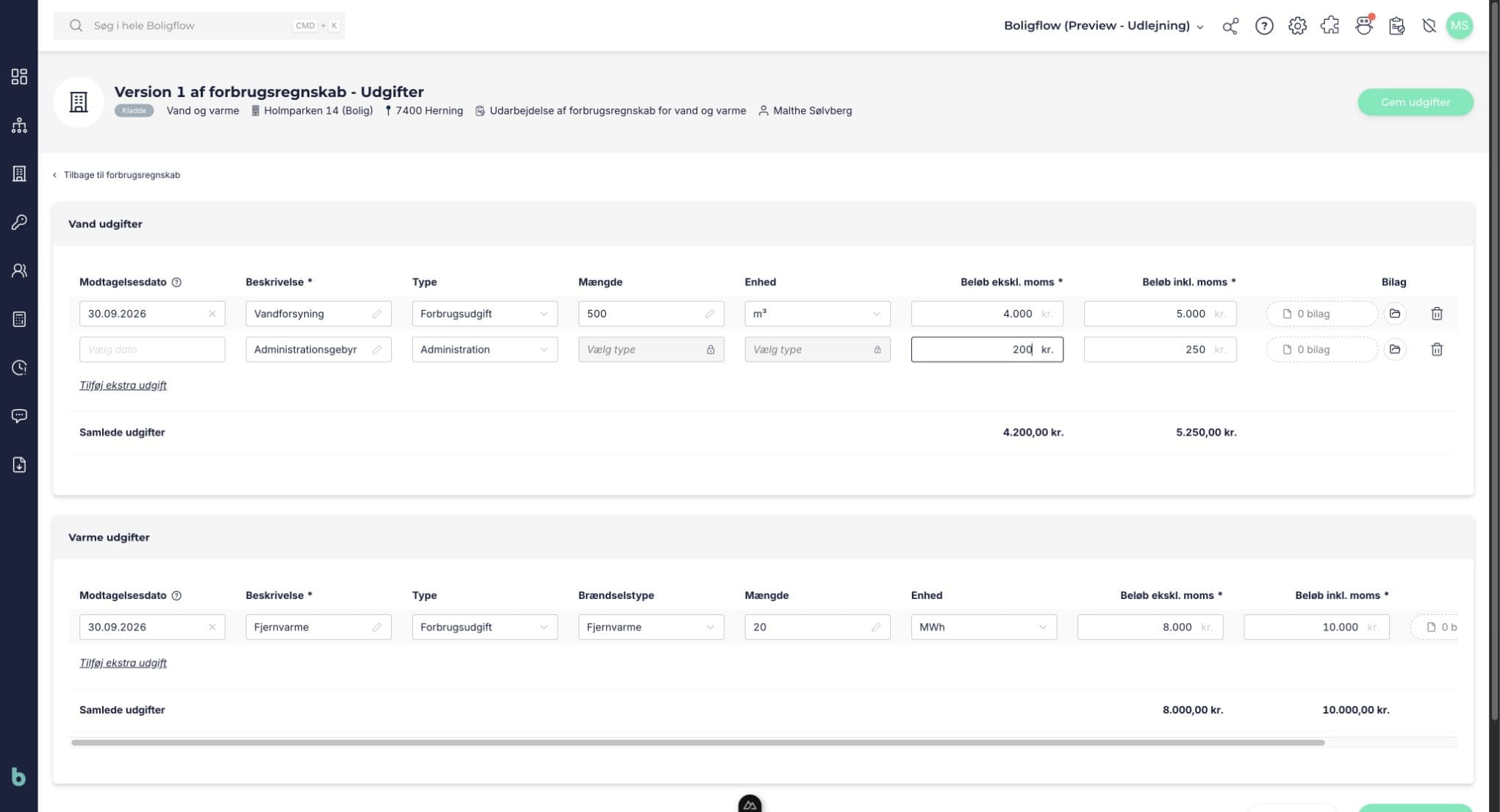Click empty Vælg dato field
The width and height of the screenshot is (1500, 812).
tap(152, 349)
